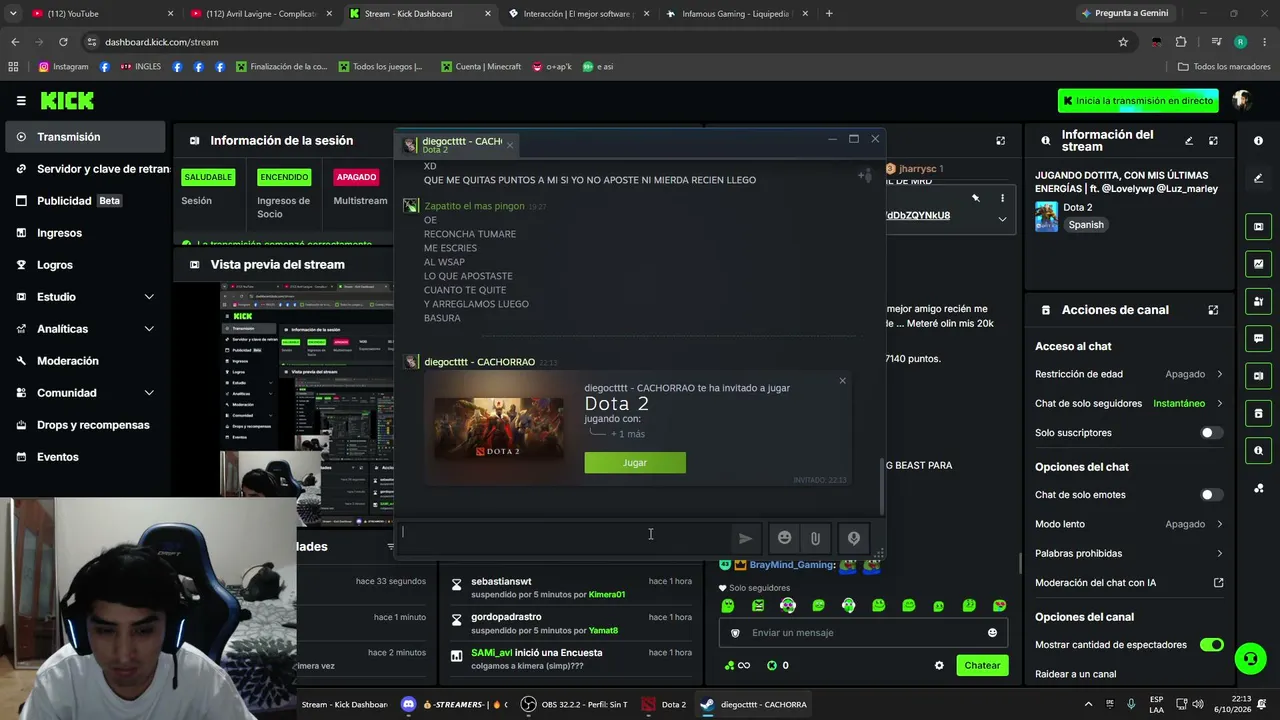Click Inicia la transmisión en directo button

[1139, 101]
